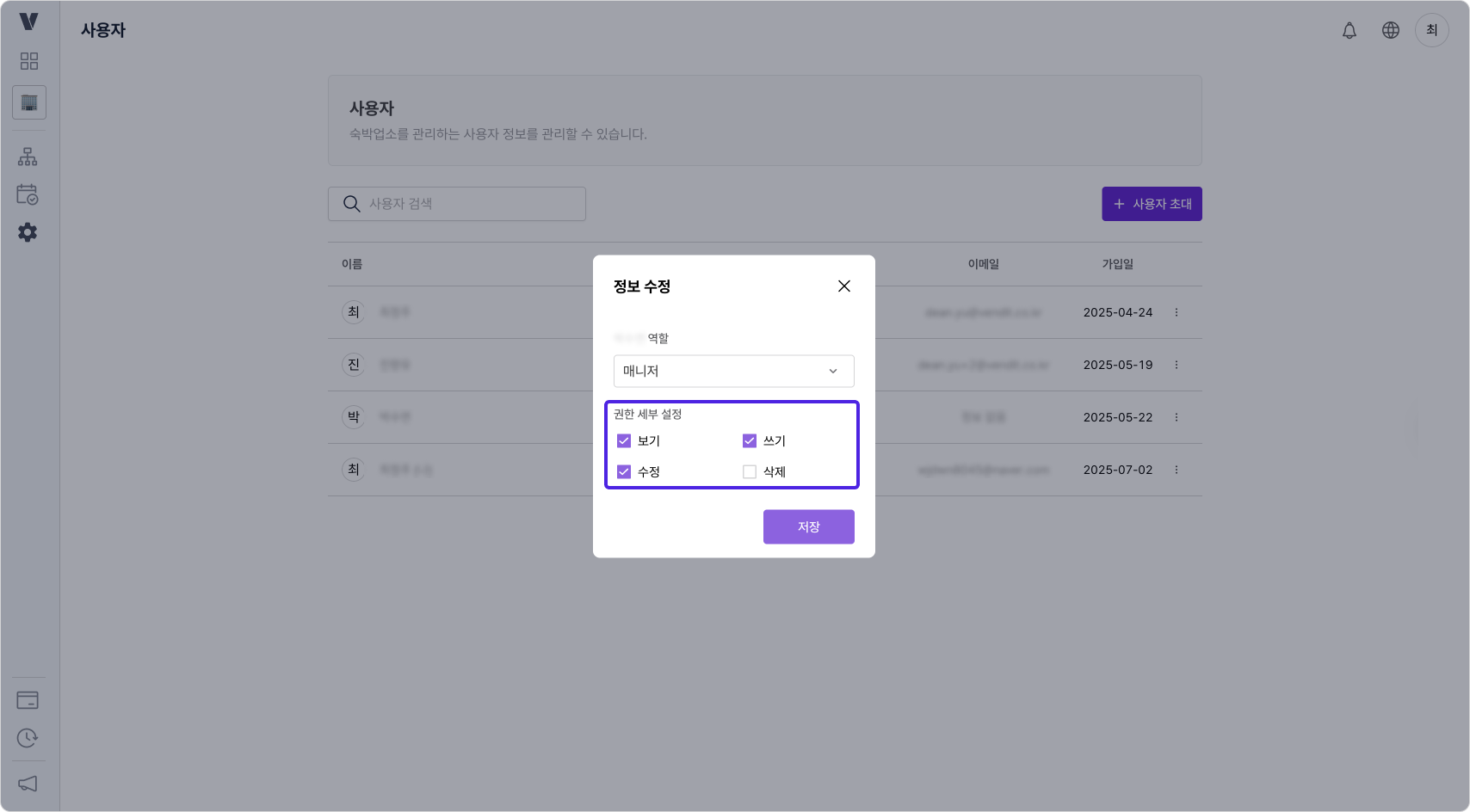
Task: Open the payment card icon near sidebar bottom
Action: pyautogui.click(x=28, y=700)
